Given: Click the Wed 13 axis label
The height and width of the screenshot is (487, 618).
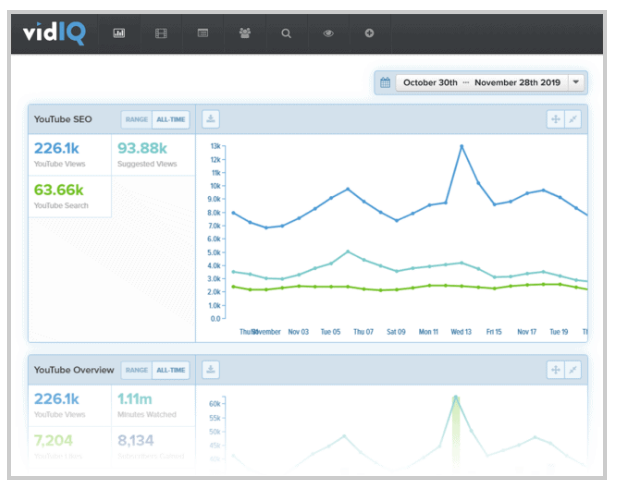Looking at the screenshot, I should (x=461, y=332).
